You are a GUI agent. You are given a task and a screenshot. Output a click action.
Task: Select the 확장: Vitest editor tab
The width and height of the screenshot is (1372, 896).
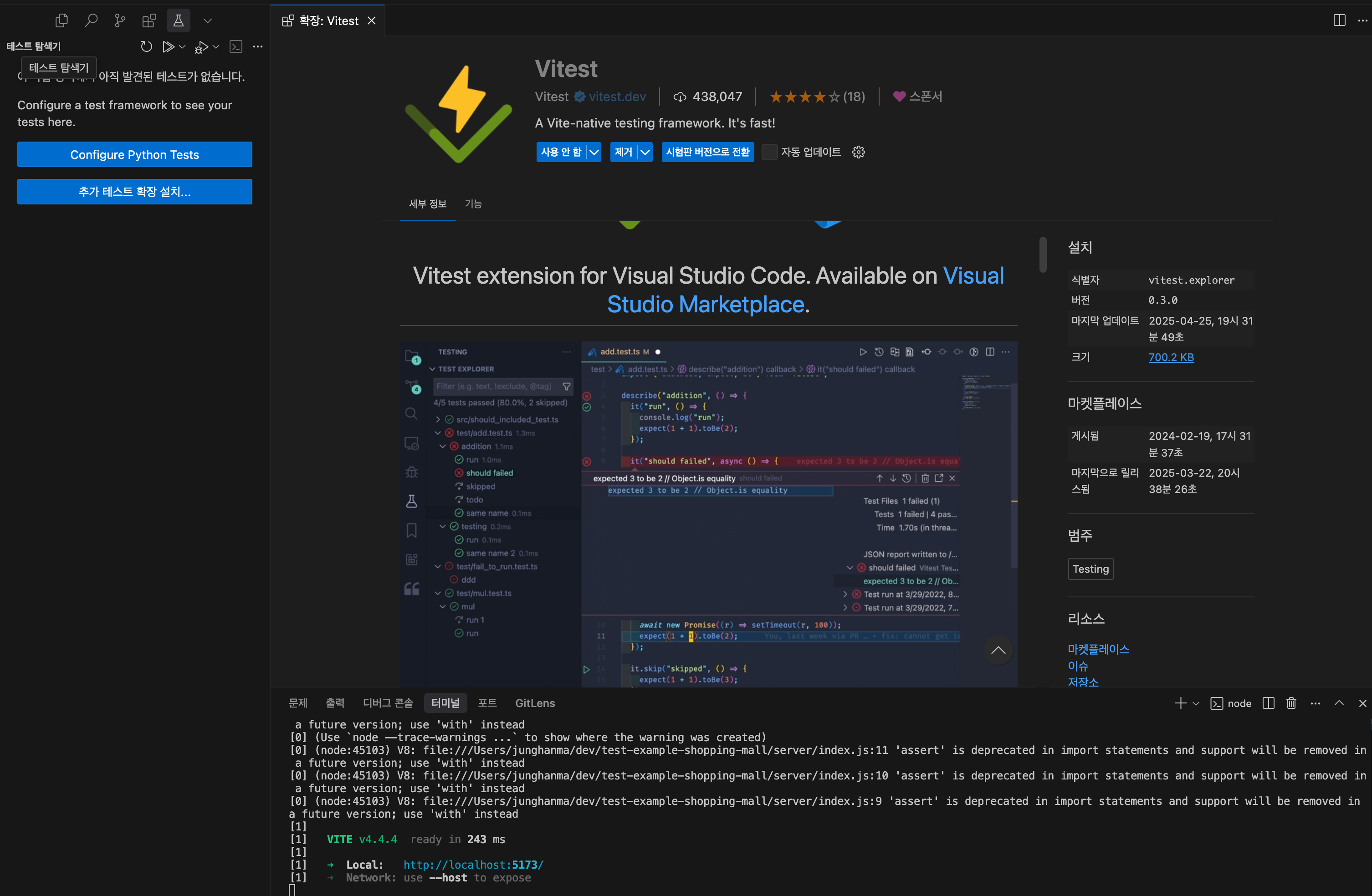[x=328, y=21]
